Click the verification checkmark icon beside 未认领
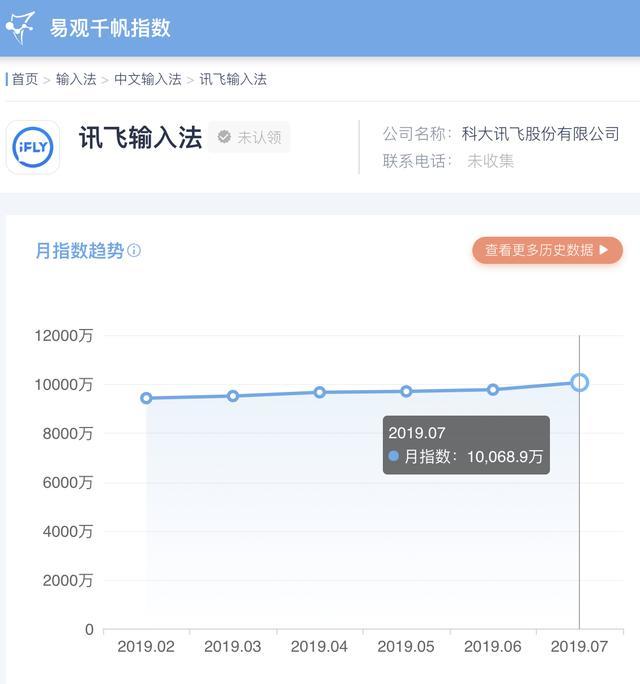The height and width of the screenshot is (684, 640). 224,137
